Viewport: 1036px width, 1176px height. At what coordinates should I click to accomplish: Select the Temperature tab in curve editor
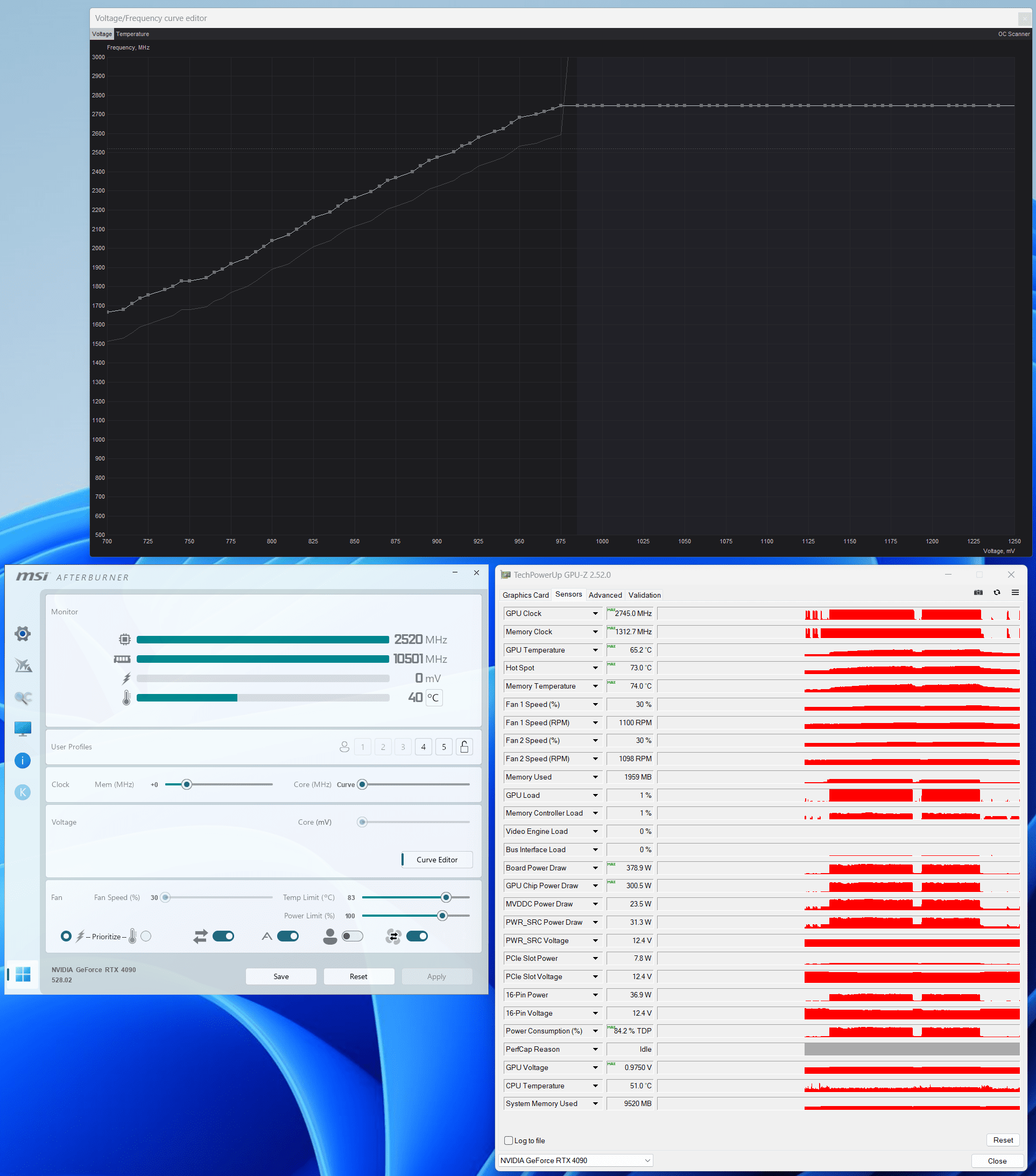(132, 34)
